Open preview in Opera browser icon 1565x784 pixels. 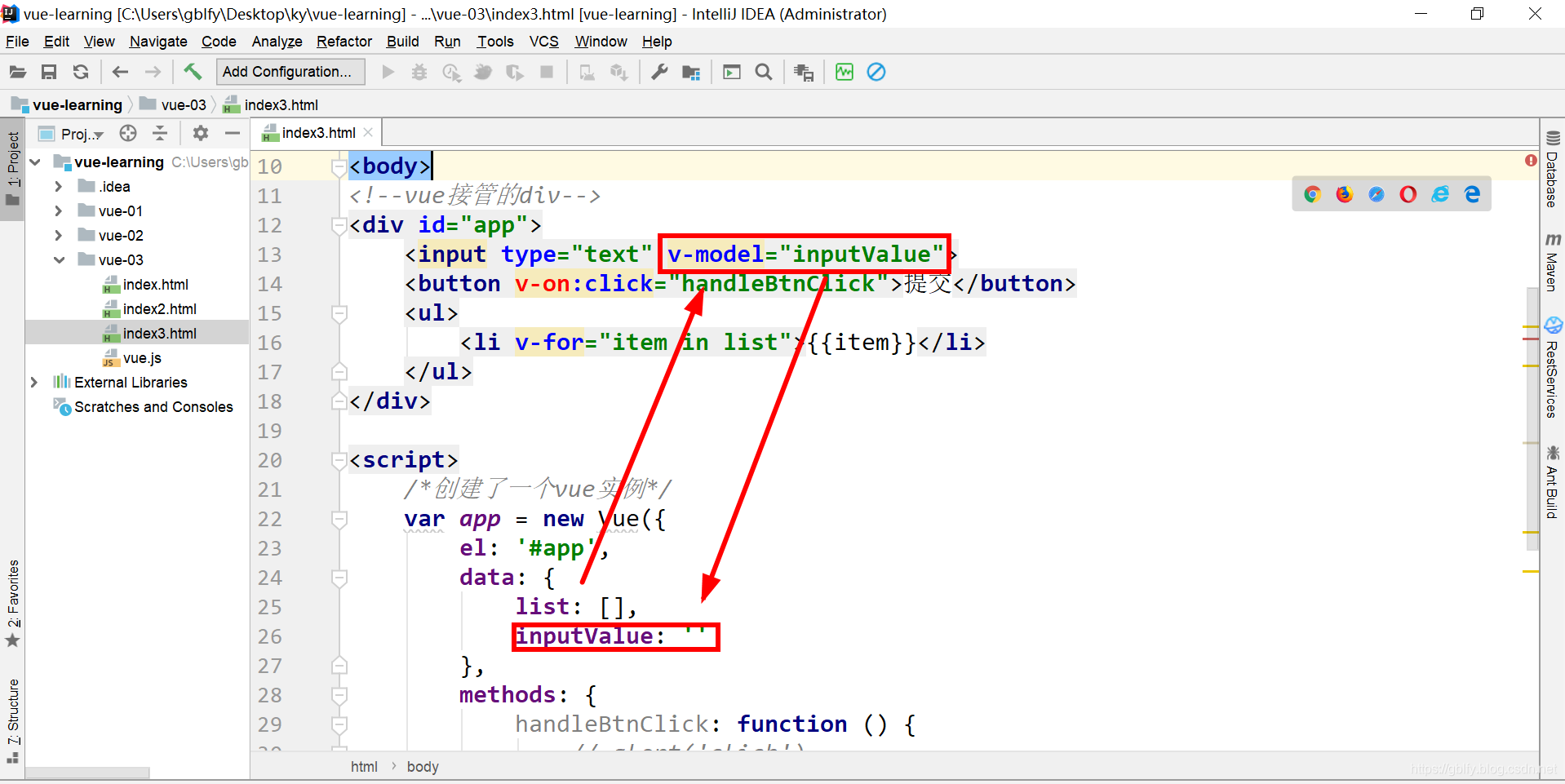pos(1408,194)
